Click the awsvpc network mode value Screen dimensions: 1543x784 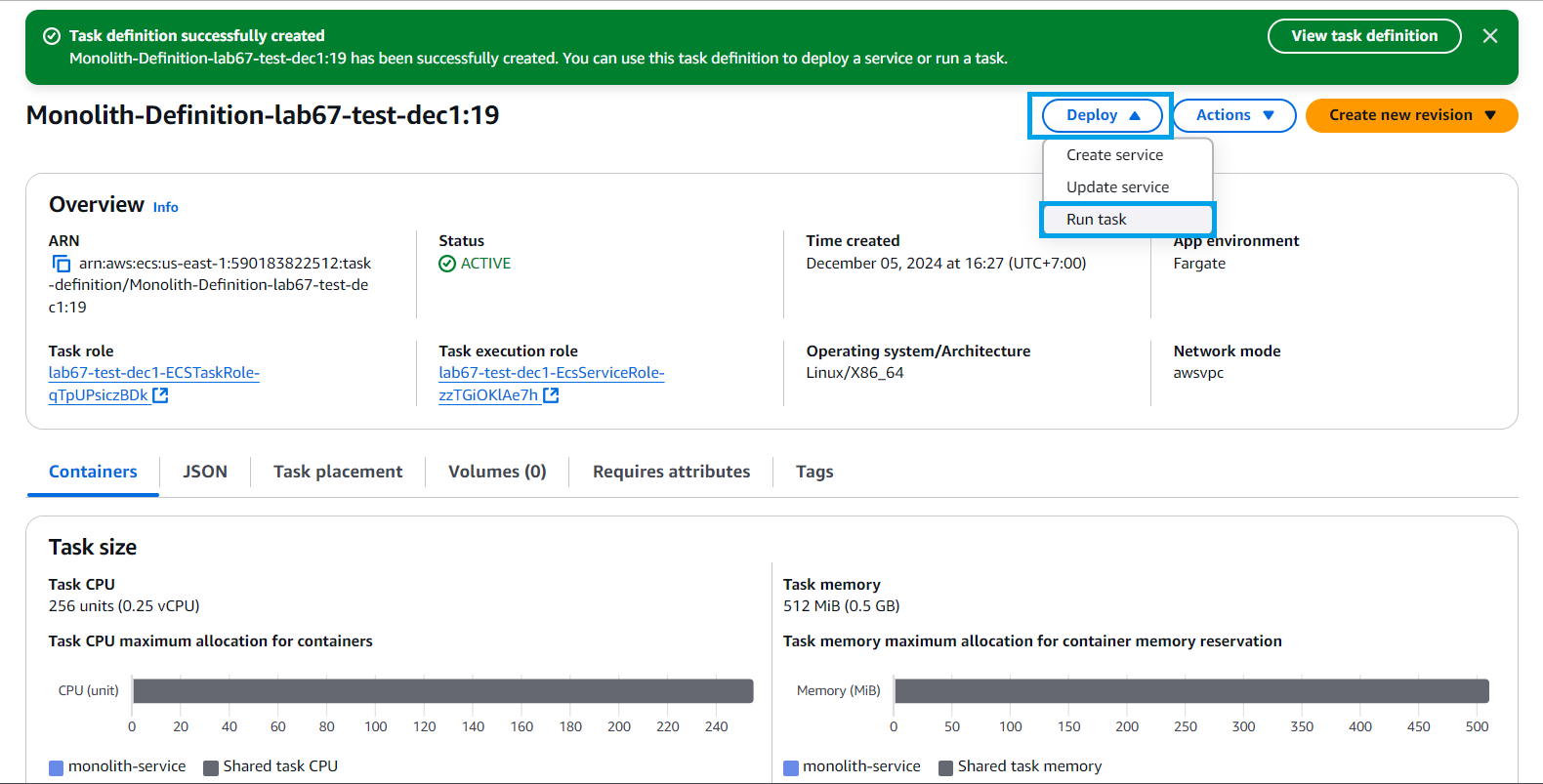click(1198, 373)
